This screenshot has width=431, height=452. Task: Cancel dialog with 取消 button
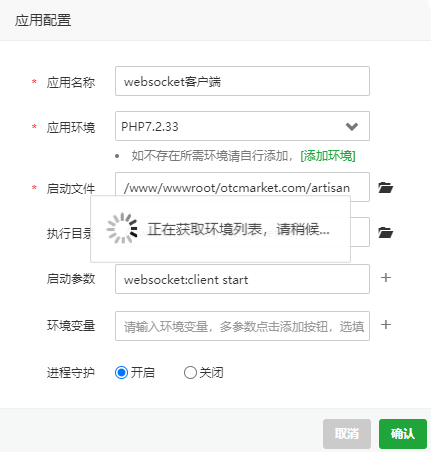click(347, 434)
